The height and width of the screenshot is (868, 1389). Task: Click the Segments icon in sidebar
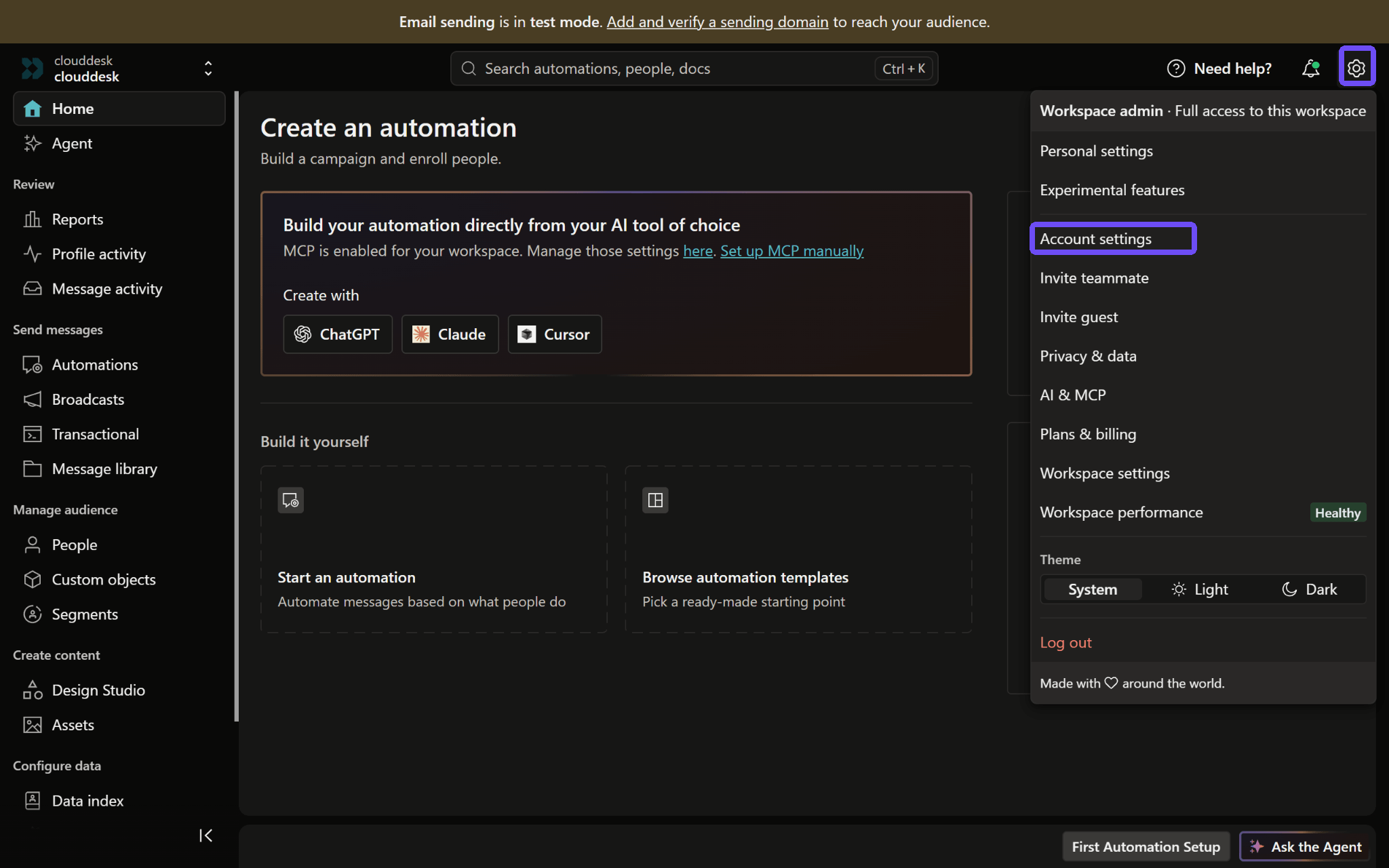point(32,614)
